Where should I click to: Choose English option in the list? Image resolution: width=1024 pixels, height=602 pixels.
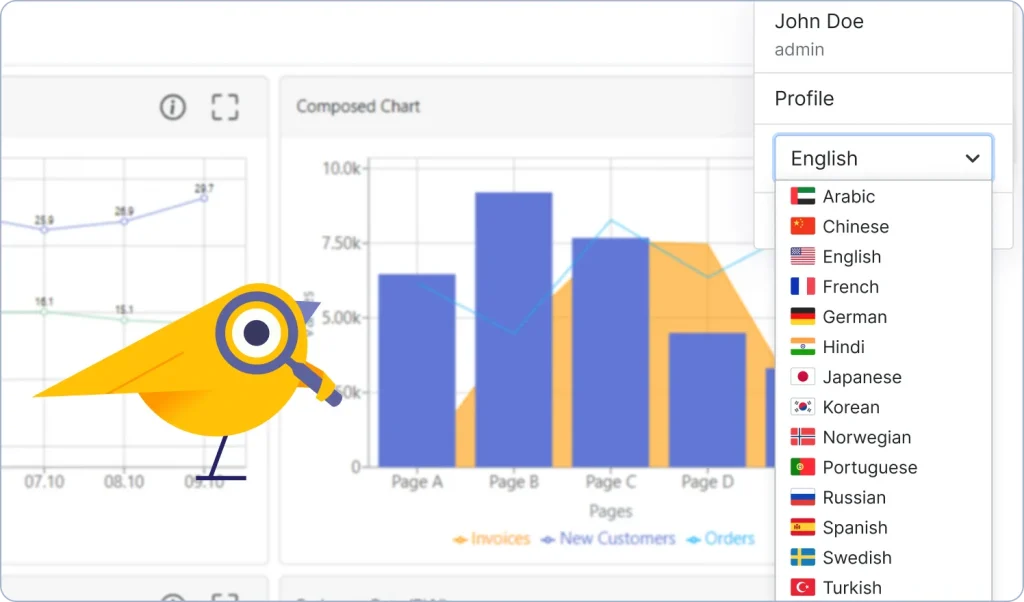(x=883, y=257)
